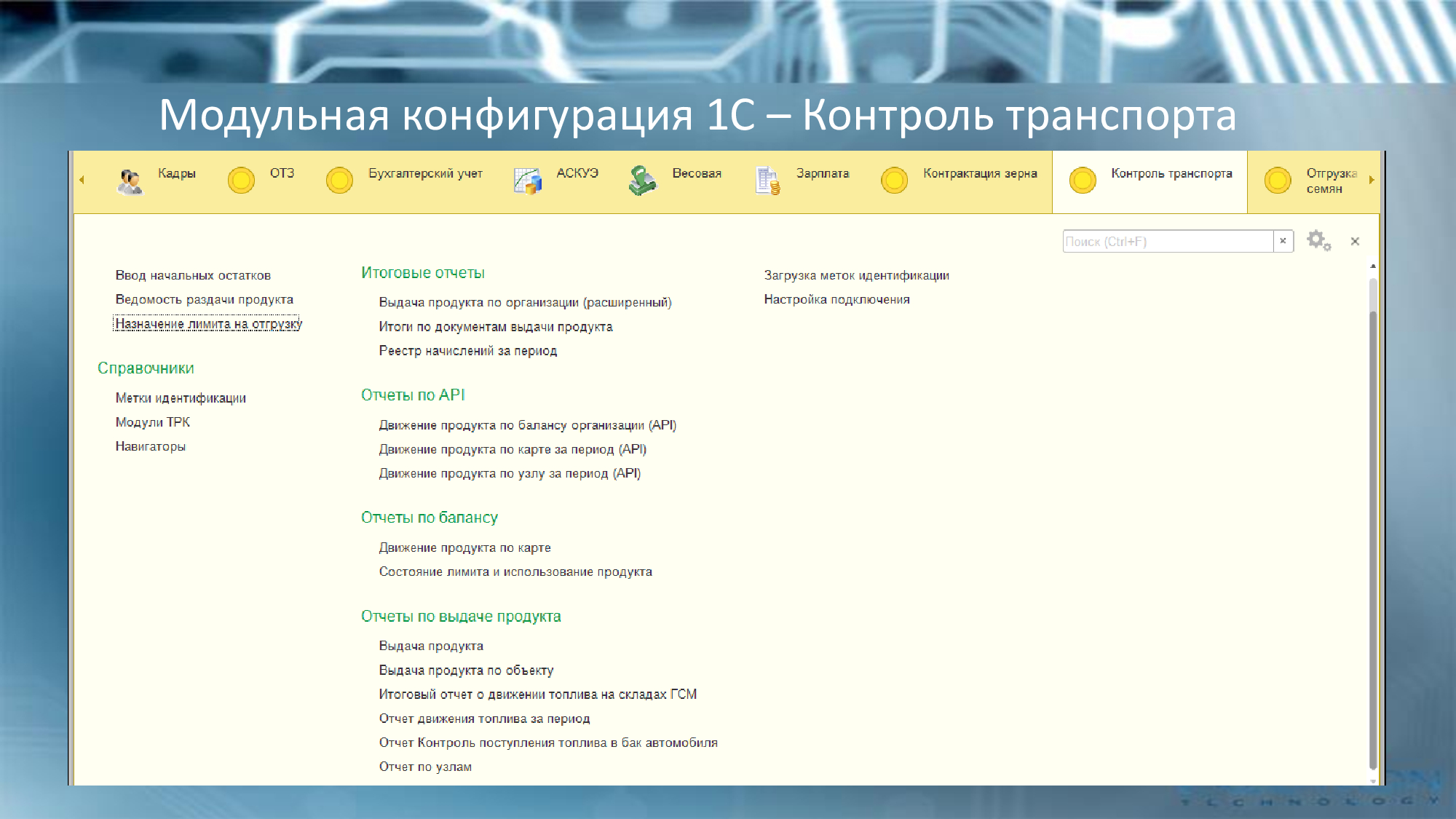Open Состояние лимита и использование продукта
The height and width of the screenshot is (819, 1456).
515,571
